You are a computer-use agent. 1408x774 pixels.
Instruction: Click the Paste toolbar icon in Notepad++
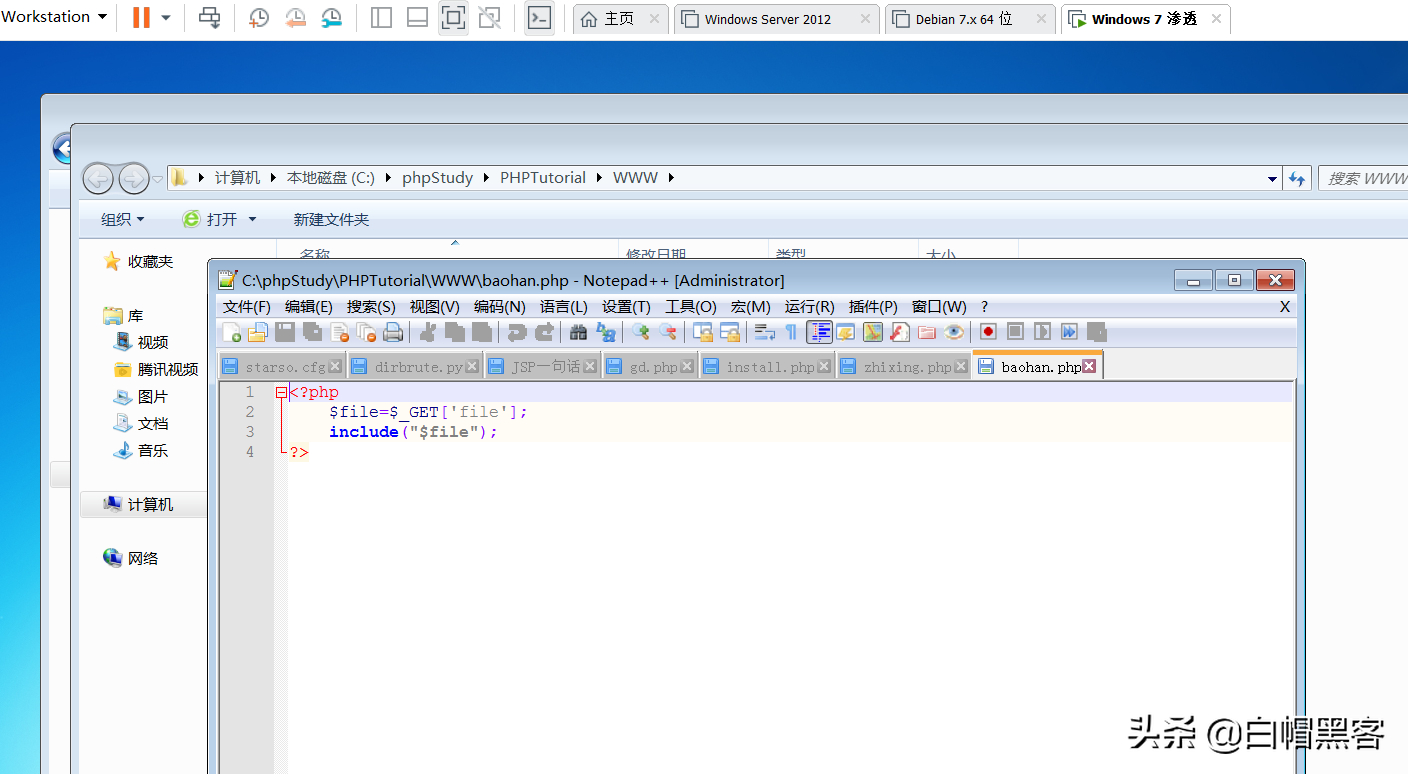click(482, 332)
